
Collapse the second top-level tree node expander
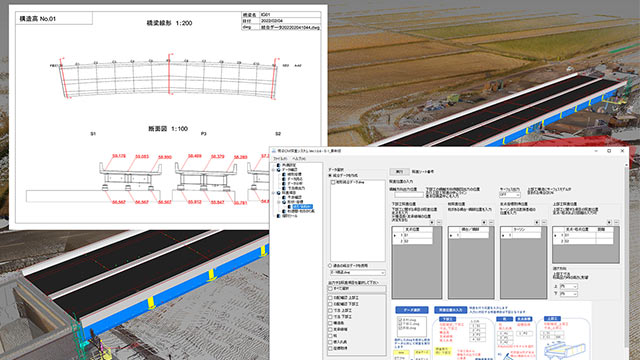point(273,170)
